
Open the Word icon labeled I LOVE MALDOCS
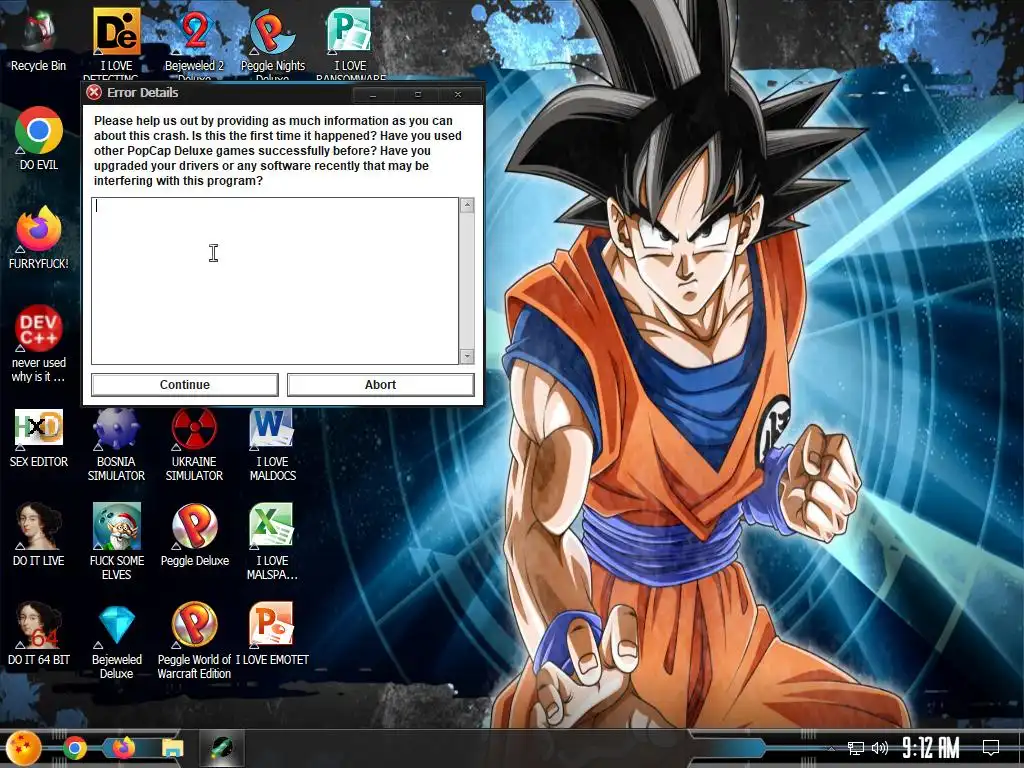pos(272,428)
